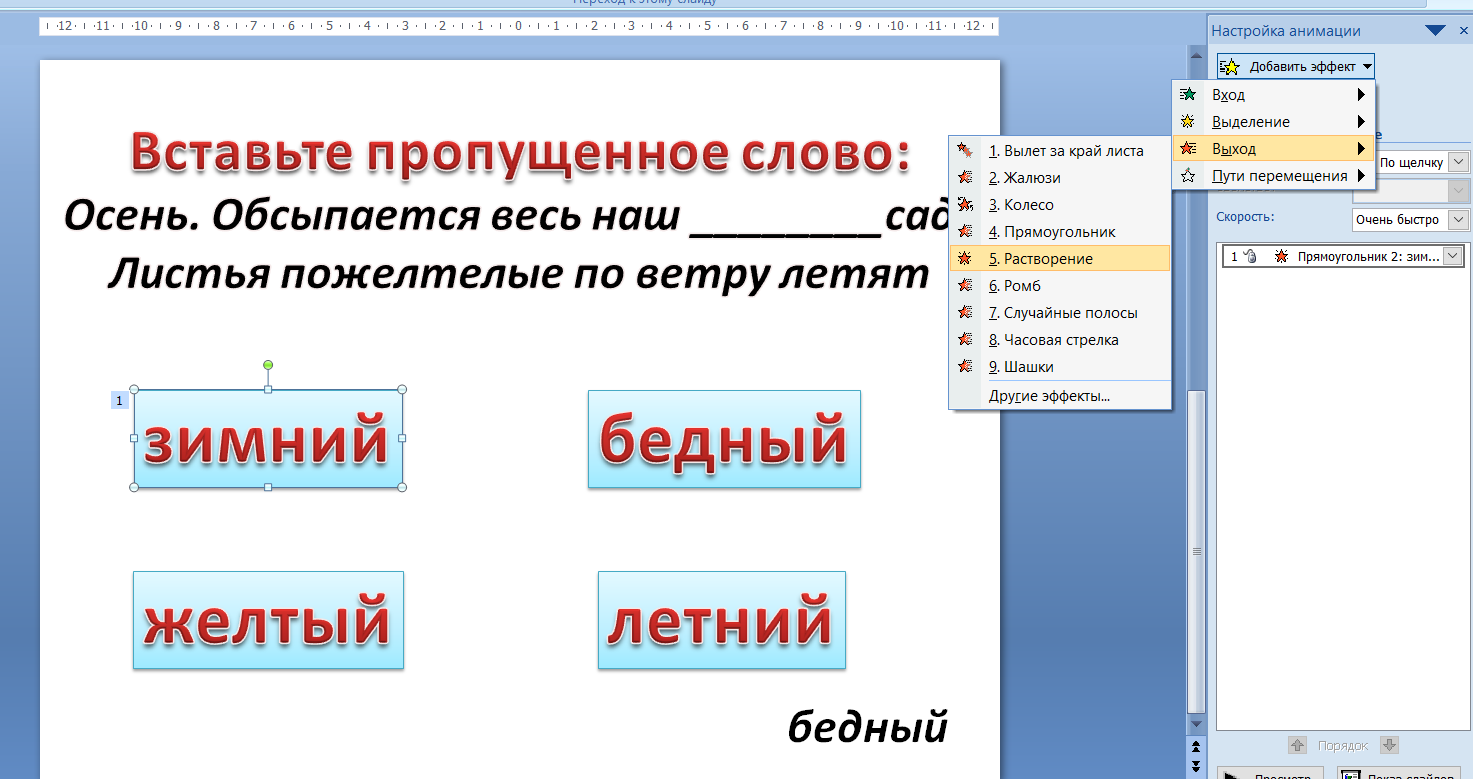
Task: Choose the Прямоугольник exit effect
Action: [x=1059, y=232]
